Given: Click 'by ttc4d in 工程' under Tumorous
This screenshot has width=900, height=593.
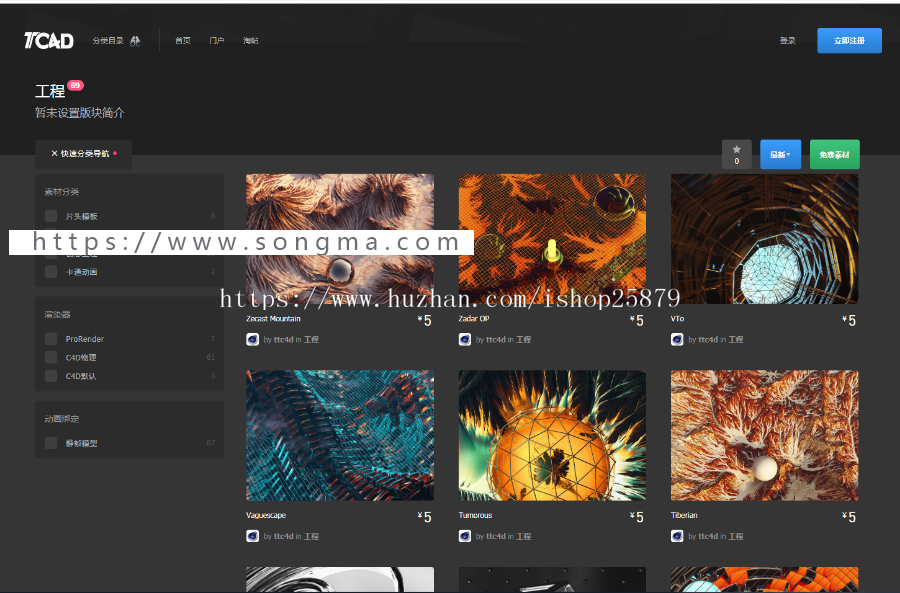Looking at the screenshot, I should coord(503,536).
